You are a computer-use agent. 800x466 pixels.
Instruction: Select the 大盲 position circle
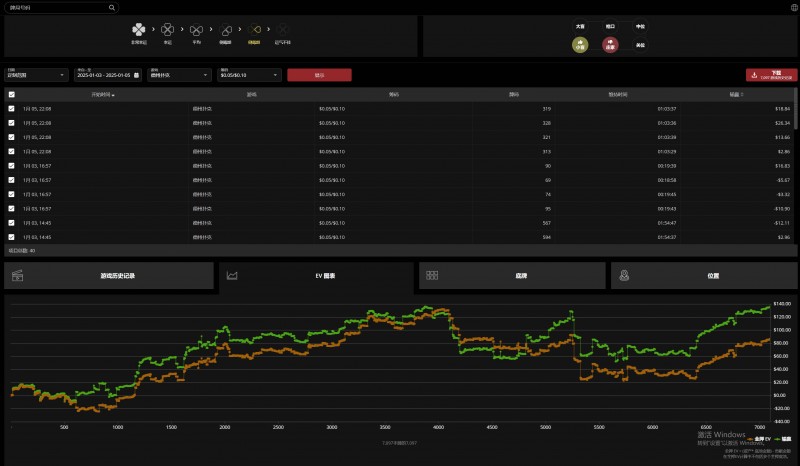(580, 28)
